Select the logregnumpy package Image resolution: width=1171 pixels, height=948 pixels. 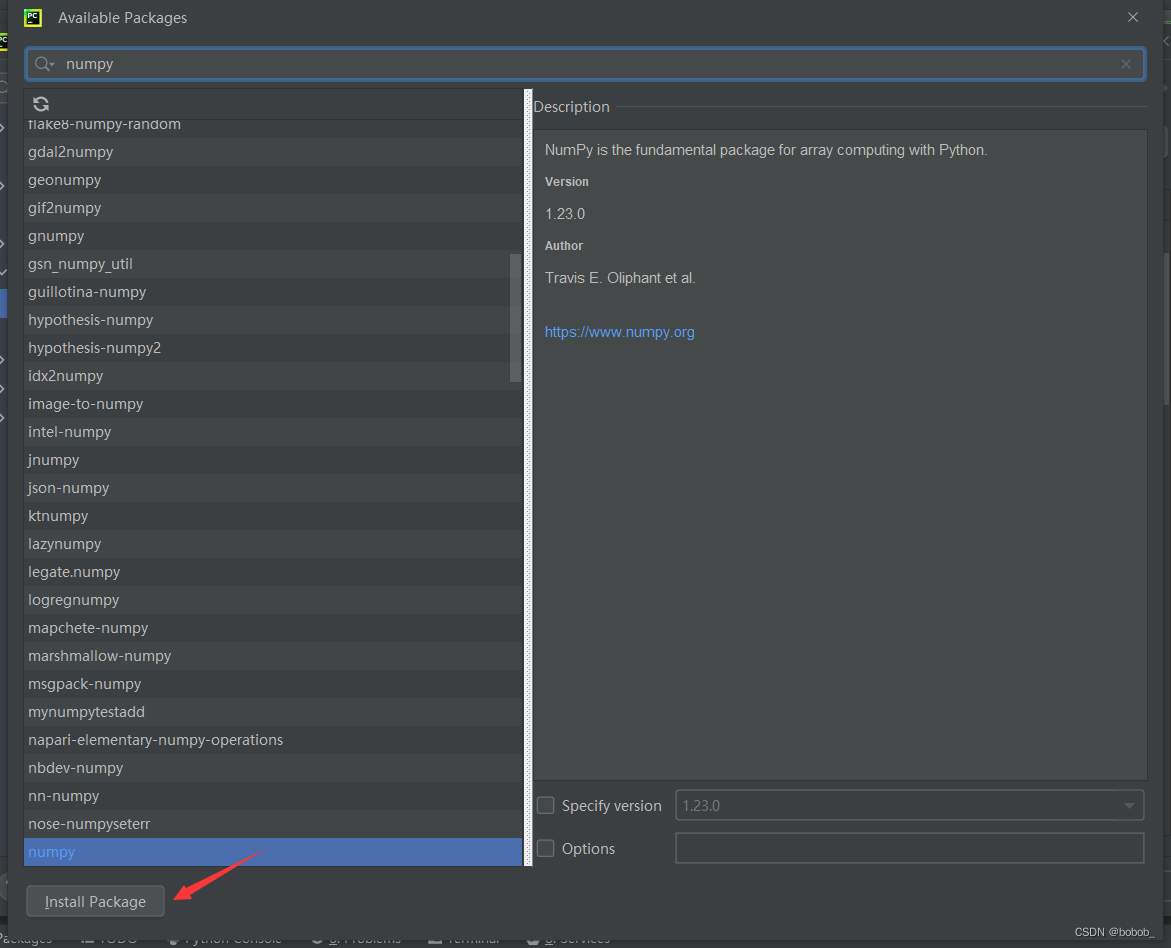click(x=273, y=600)
